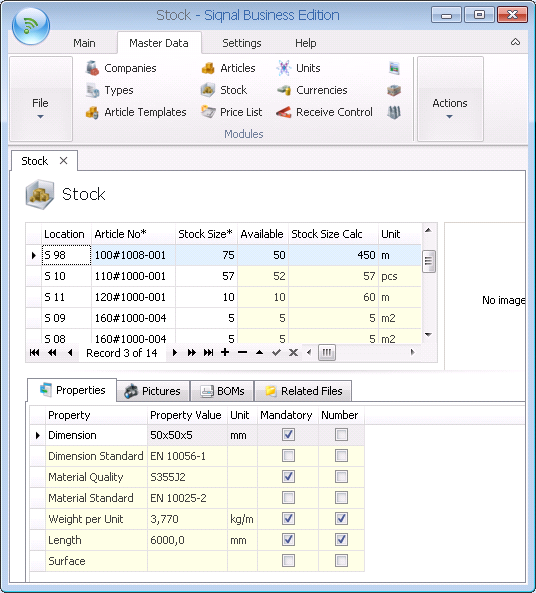The image size is (536, 593).
Task: Click the Signal application orb button
Action: point(31,26)
